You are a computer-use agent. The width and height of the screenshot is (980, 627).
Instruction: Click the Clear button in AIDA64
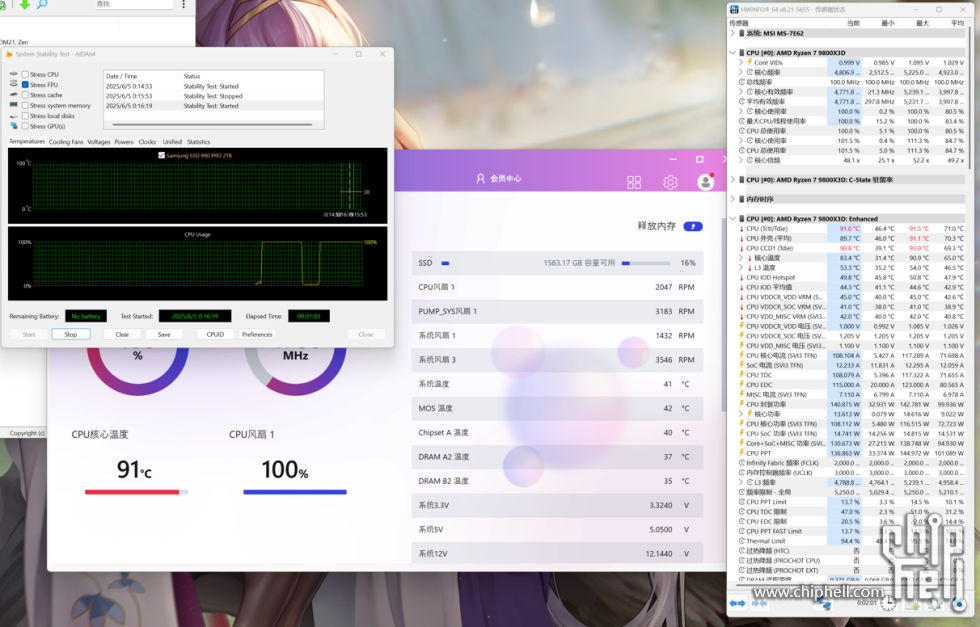pos(122,334)
